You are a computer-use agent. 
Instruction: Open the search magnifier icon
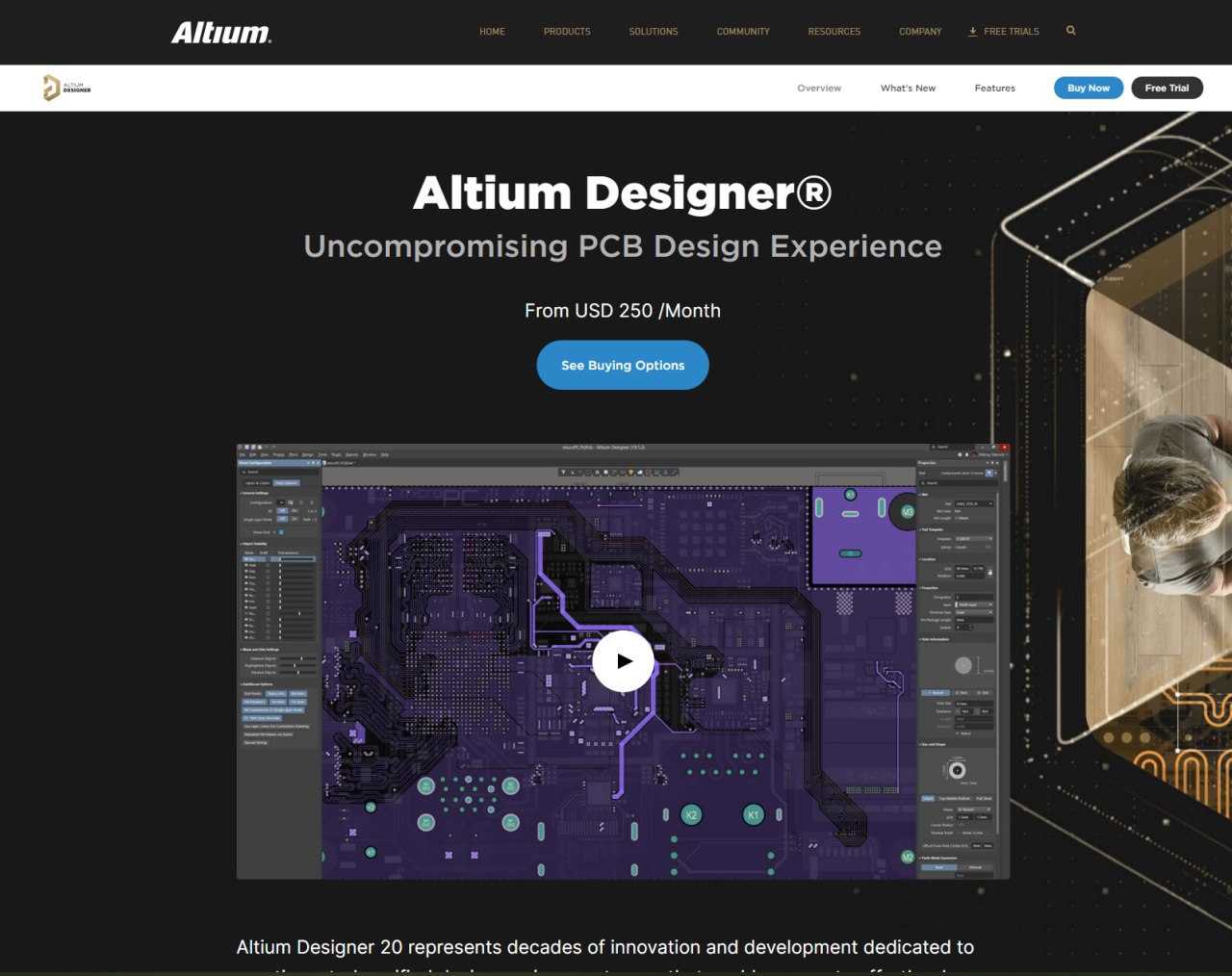(1070, 31)
